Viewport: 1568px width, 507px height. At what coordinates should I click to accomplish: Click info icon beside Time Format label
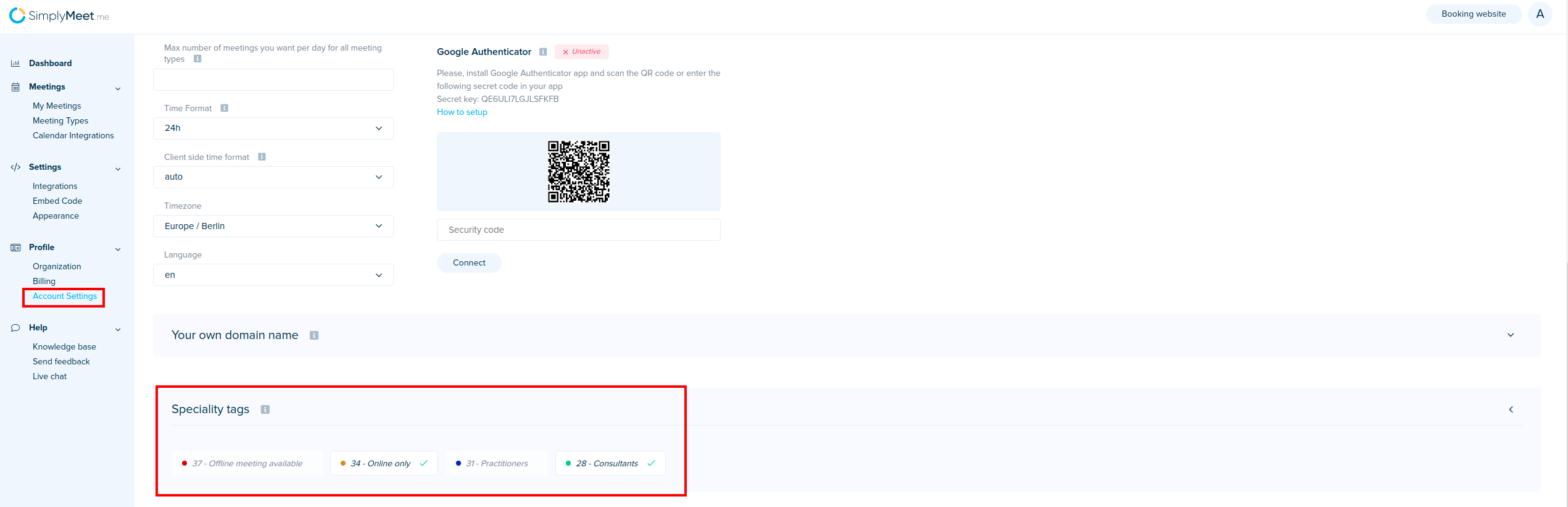pyautogui.click(x=225, y=108)
